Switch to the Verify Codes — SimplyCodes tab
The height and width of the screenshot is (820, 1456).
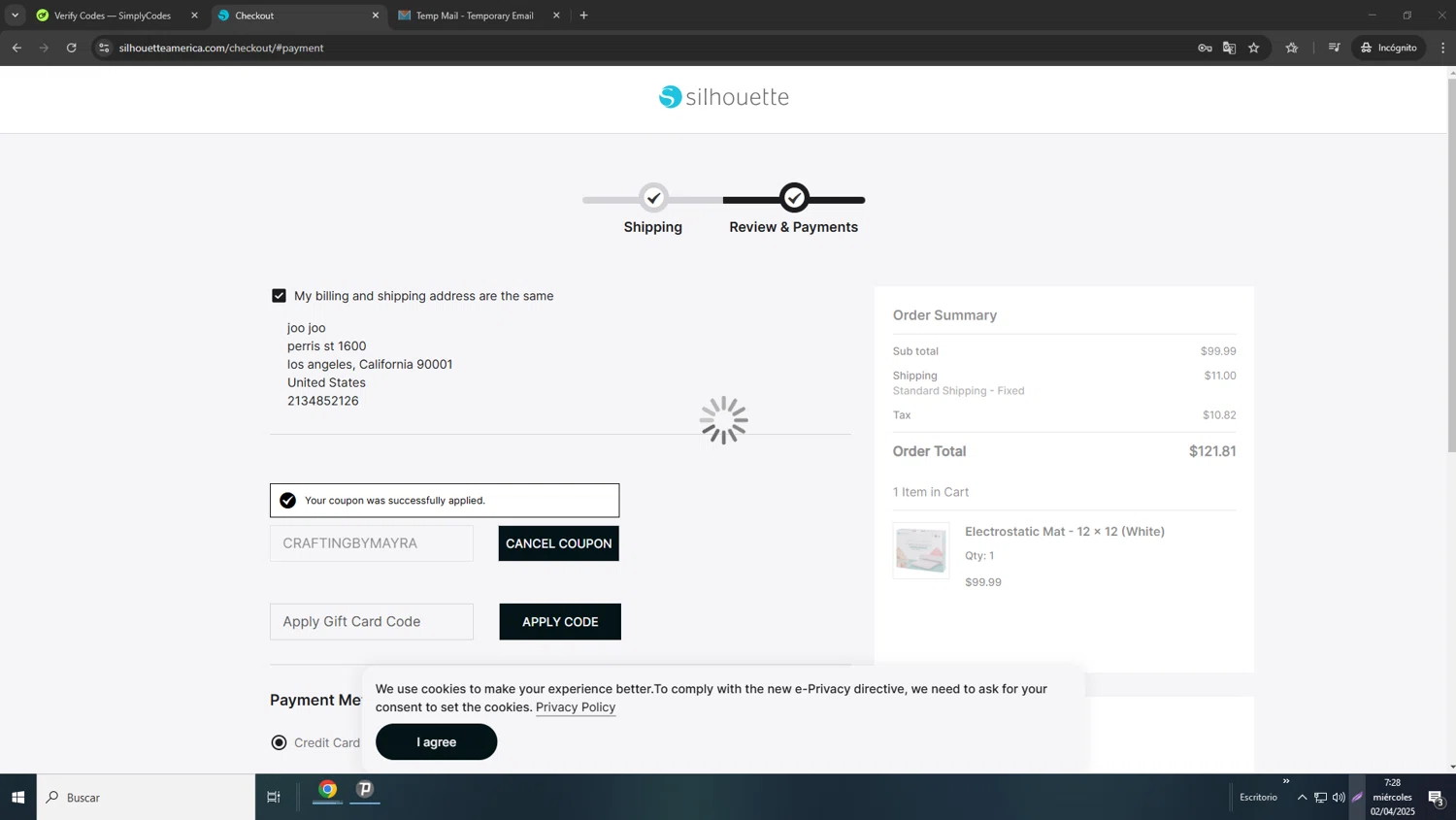click(112, 16)
